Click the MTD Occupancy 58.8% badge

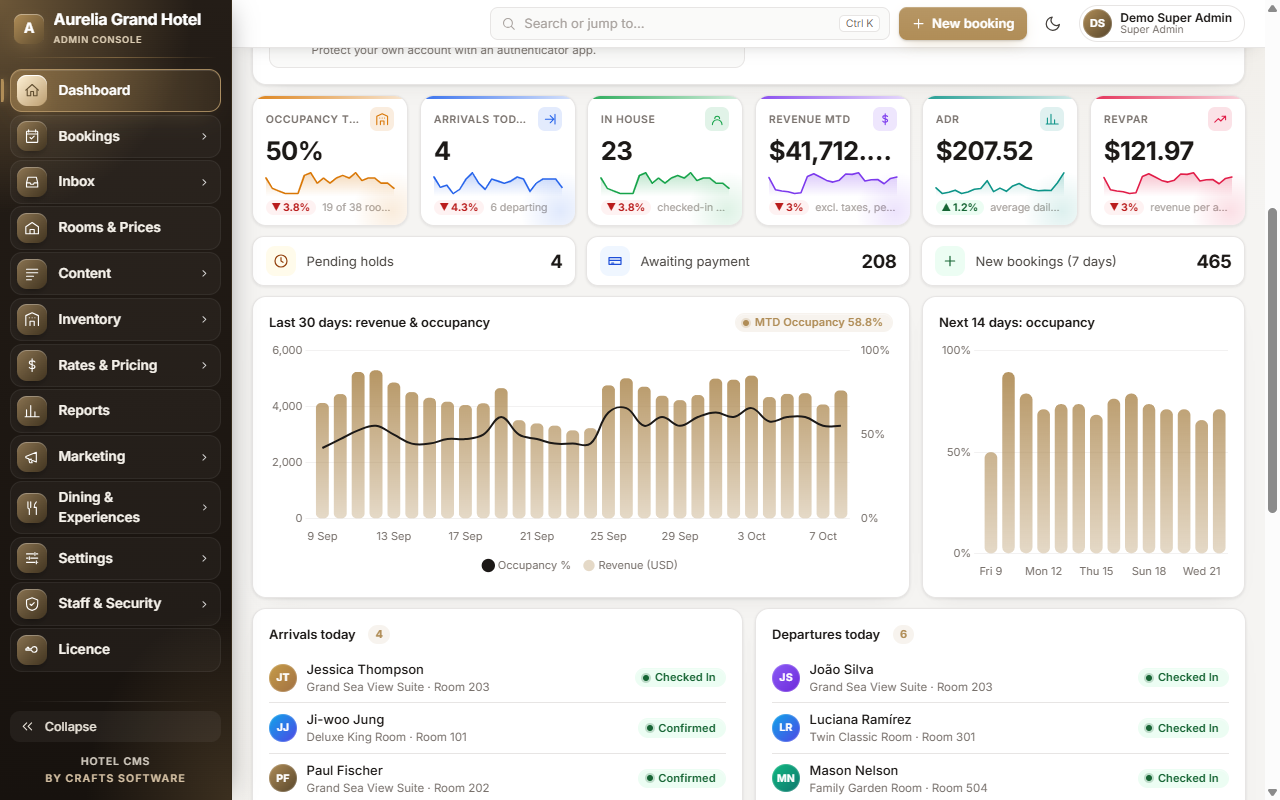(813, 323)
